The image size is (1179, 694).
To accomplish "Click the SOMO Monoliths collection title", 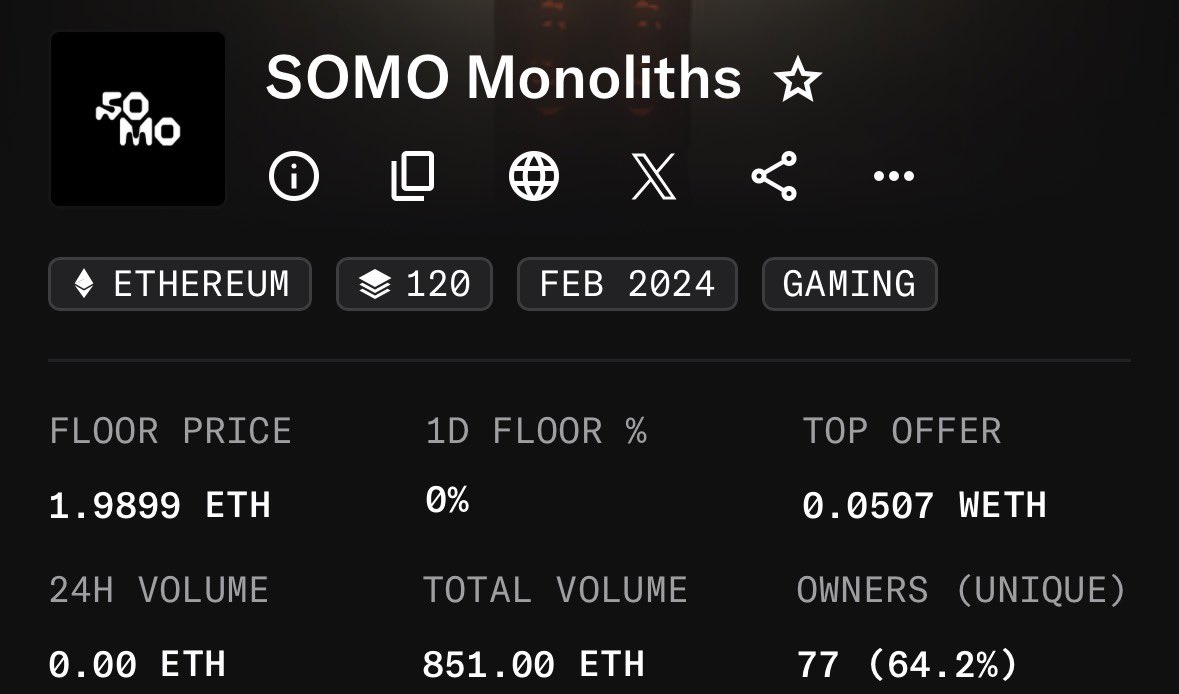I will pyautogui.click(x=503, y=79).
